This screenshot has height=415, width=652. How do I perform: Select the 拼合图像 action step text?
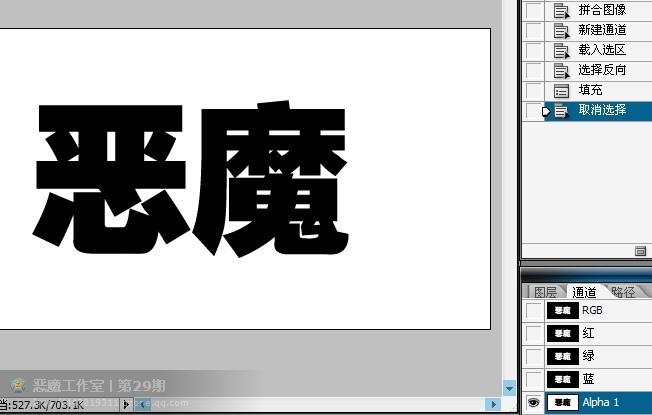tap(602, 10)
